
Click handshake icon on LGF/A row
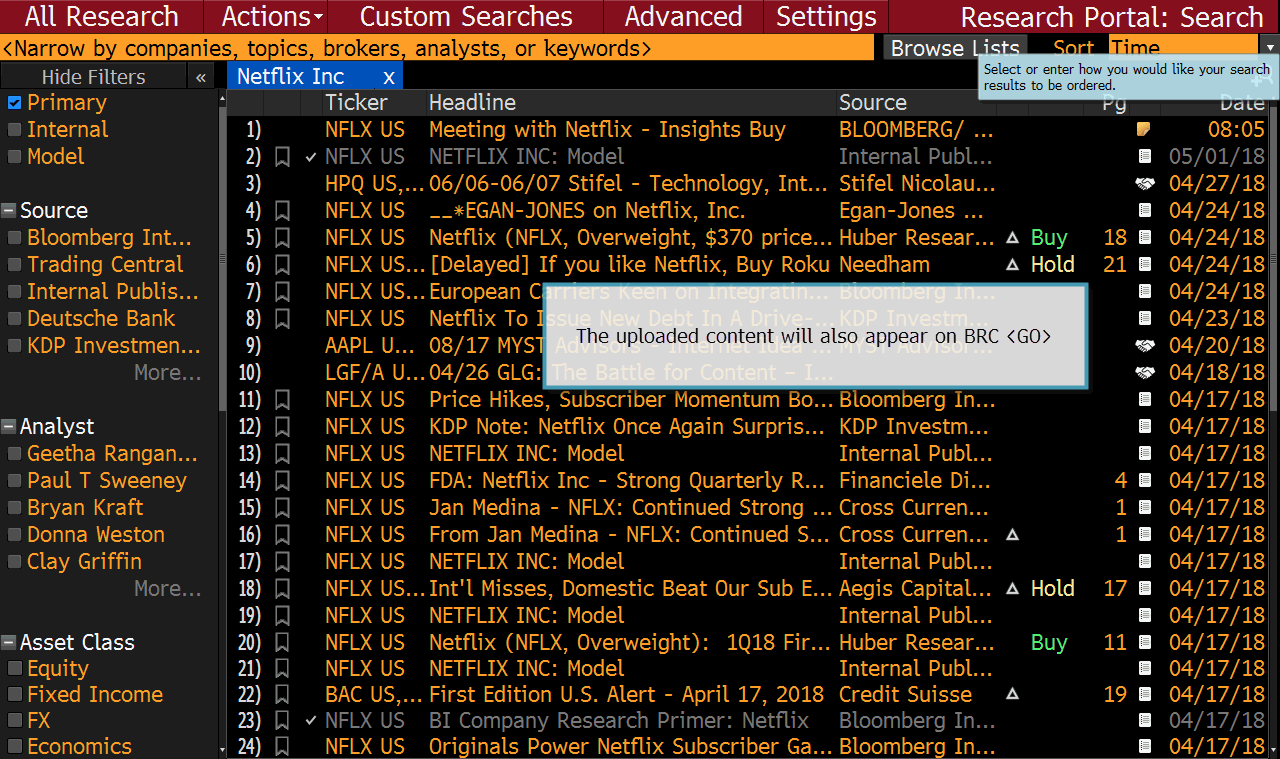(x=1145, y=373)
